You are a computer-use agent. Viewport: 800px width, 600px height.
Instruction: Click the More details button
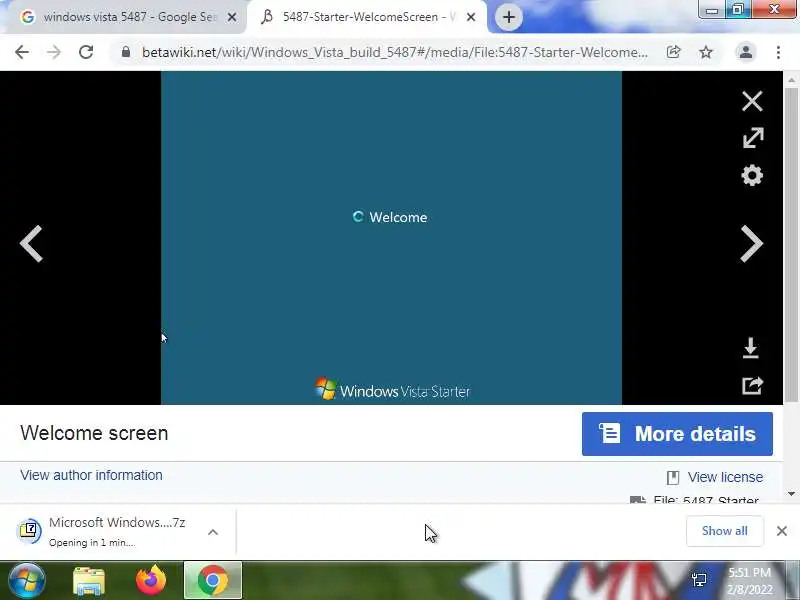point(677,434)
